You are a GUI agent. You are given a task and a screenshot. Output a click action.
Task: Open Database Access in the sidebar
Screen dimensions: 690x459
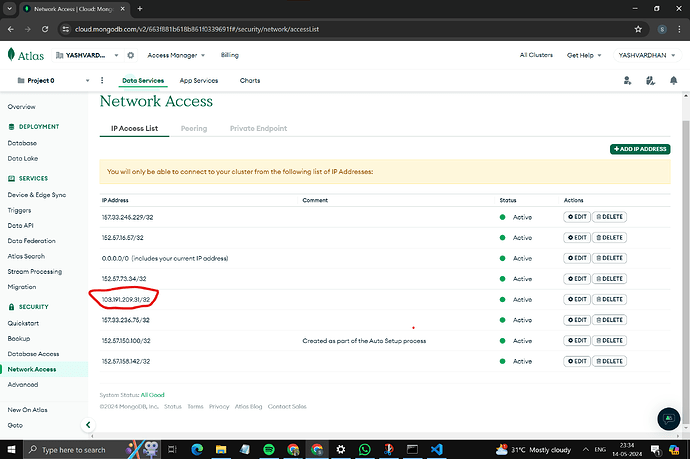tap(33, 353)
